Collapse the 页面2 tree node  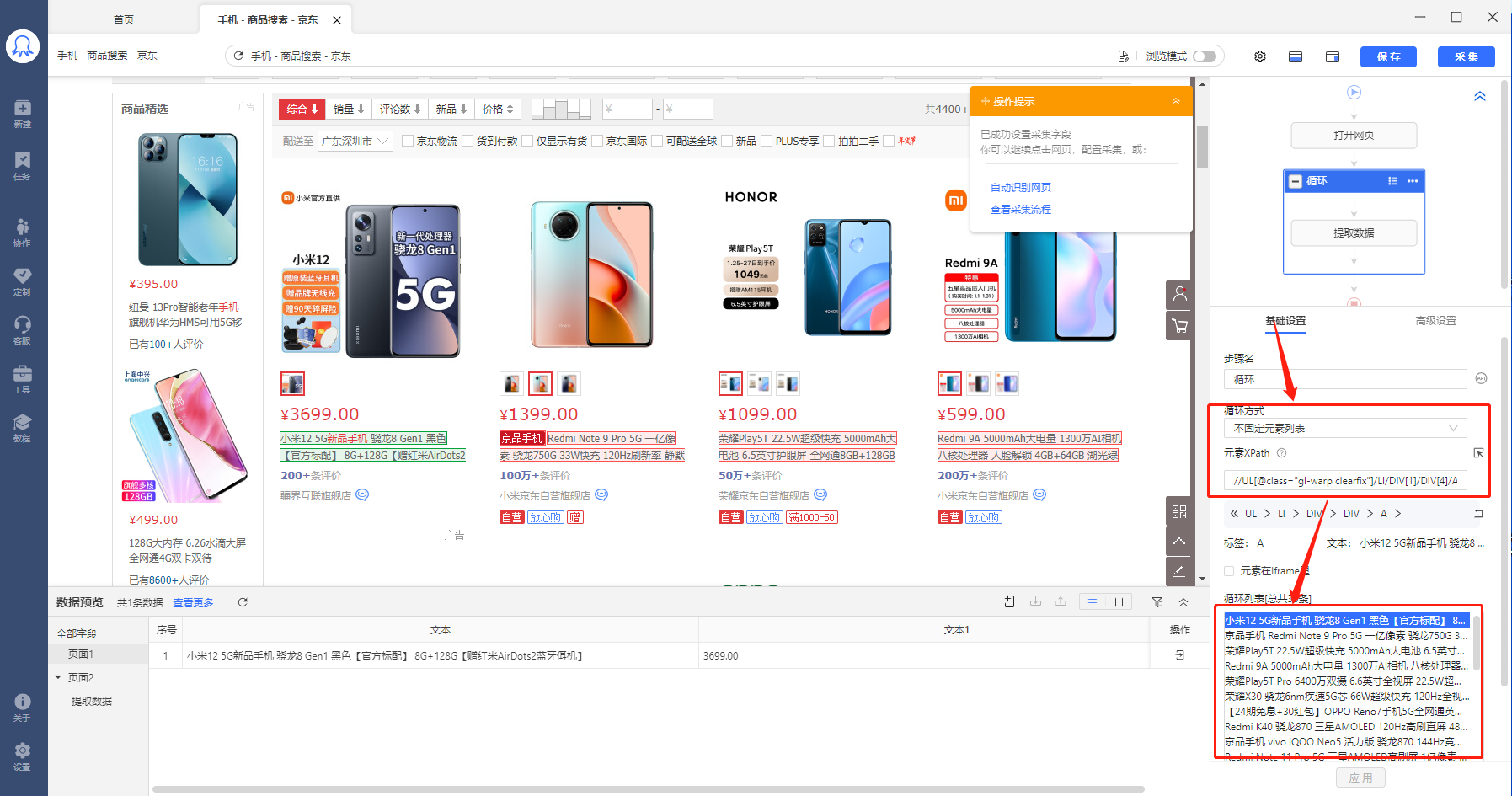coord(58,677)
